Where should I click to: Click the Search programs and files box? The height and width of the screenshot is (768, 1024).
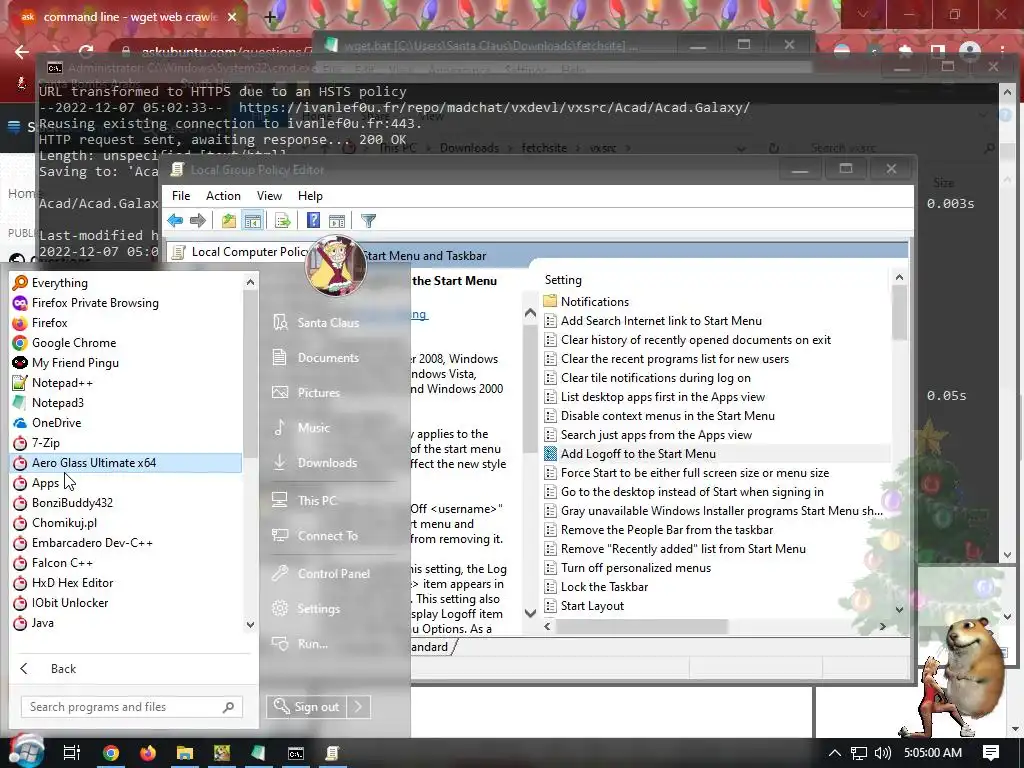(x=131, y=707)
